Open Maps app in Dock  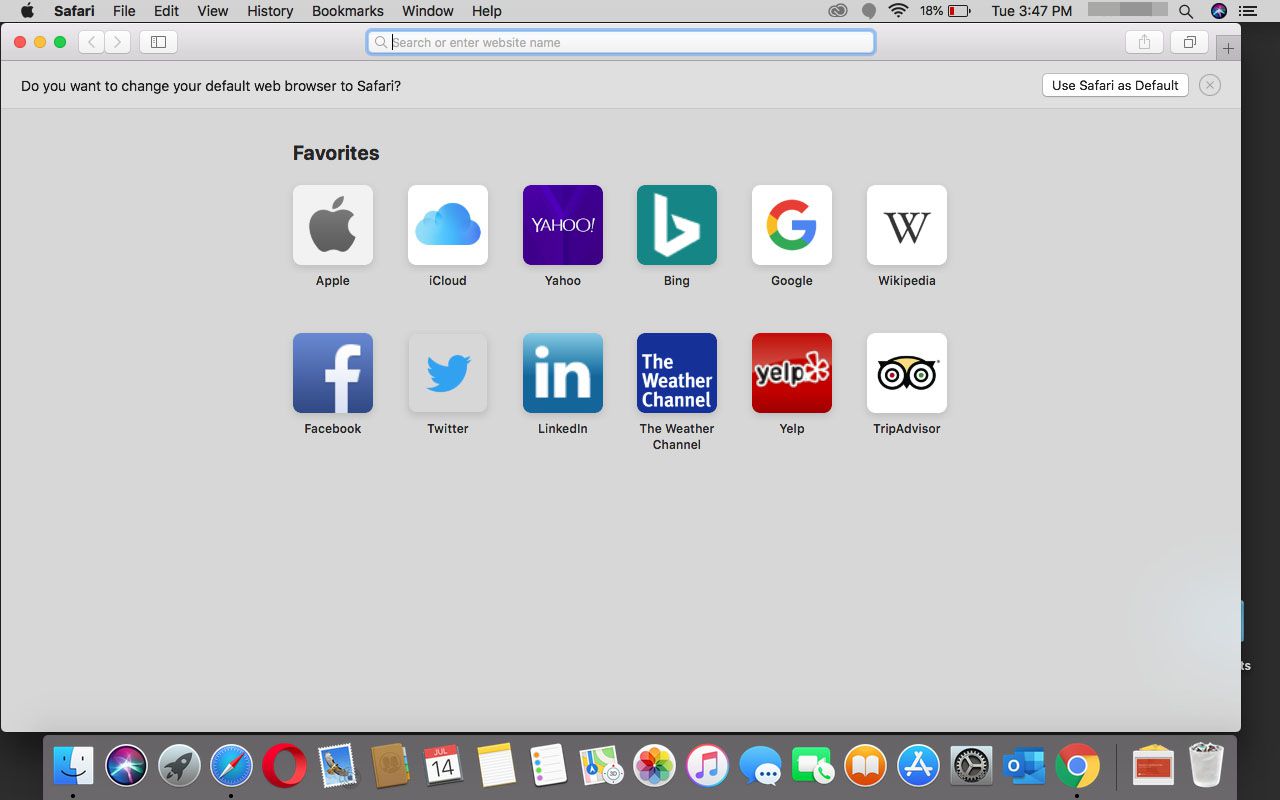(602, 767)
